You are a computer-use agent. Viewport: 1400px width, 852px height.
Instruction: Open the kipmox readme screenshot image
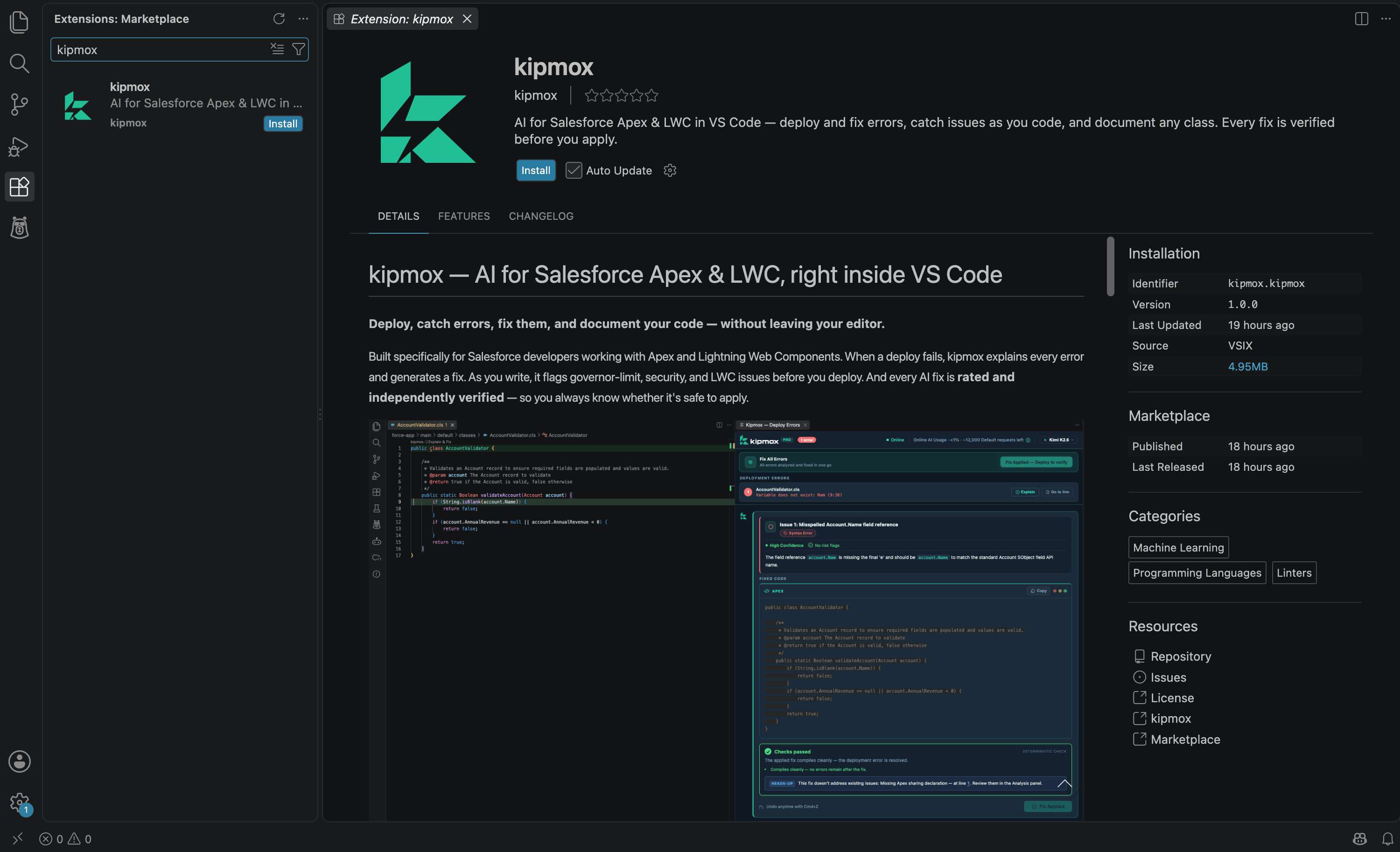click(x=726, y=619)
